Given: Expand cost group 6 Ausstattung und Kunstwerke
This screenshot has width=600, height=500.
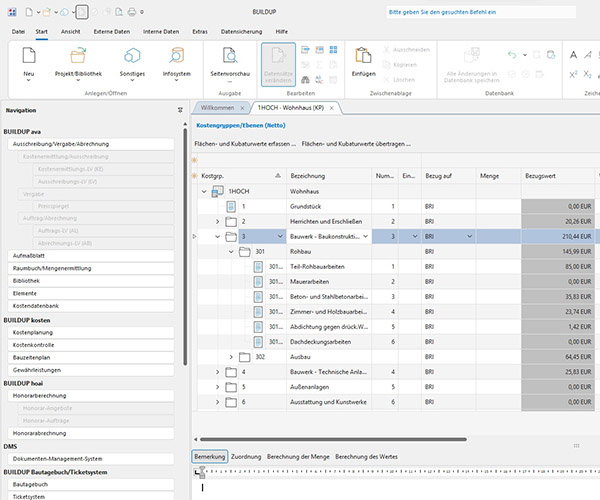Looking at the screenshot, I should point(217,402).
